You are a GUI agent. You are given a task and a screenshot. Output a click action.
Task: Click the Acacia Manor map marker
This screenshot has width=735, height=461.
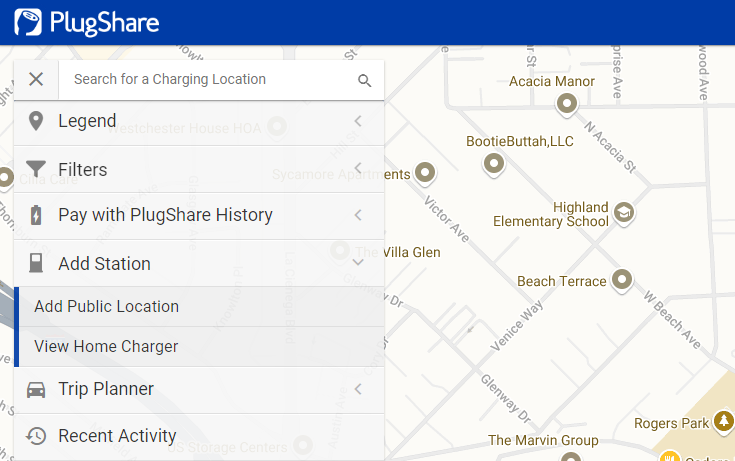[x=567, y=103]
